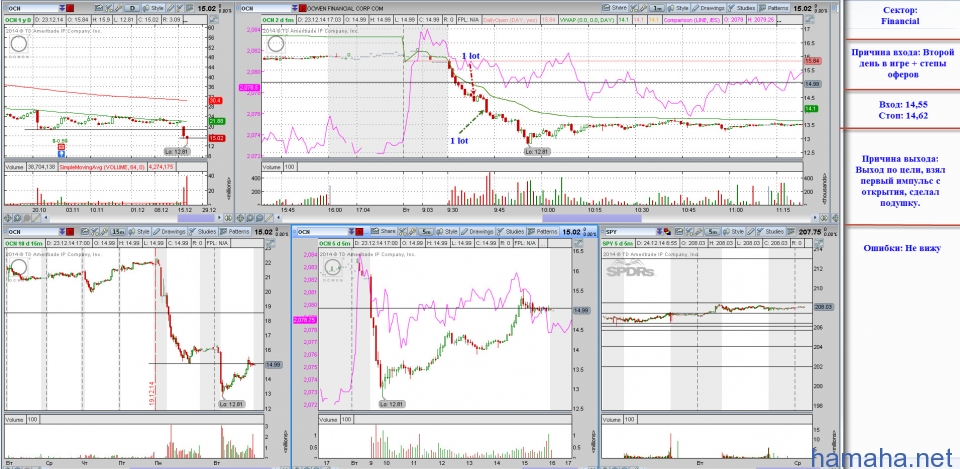Open Studies menu in the 1-minute OCN chart
This screenshot has width=960, height=469.
point(741,8)
